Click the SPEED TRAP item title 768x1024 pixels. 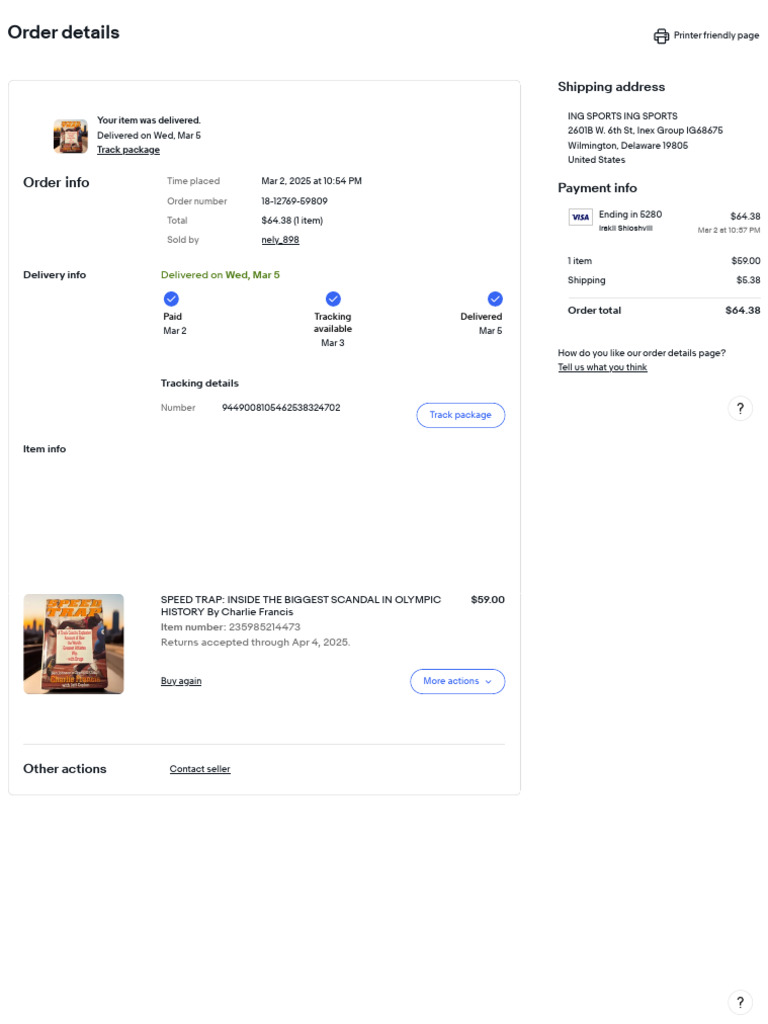300,605
